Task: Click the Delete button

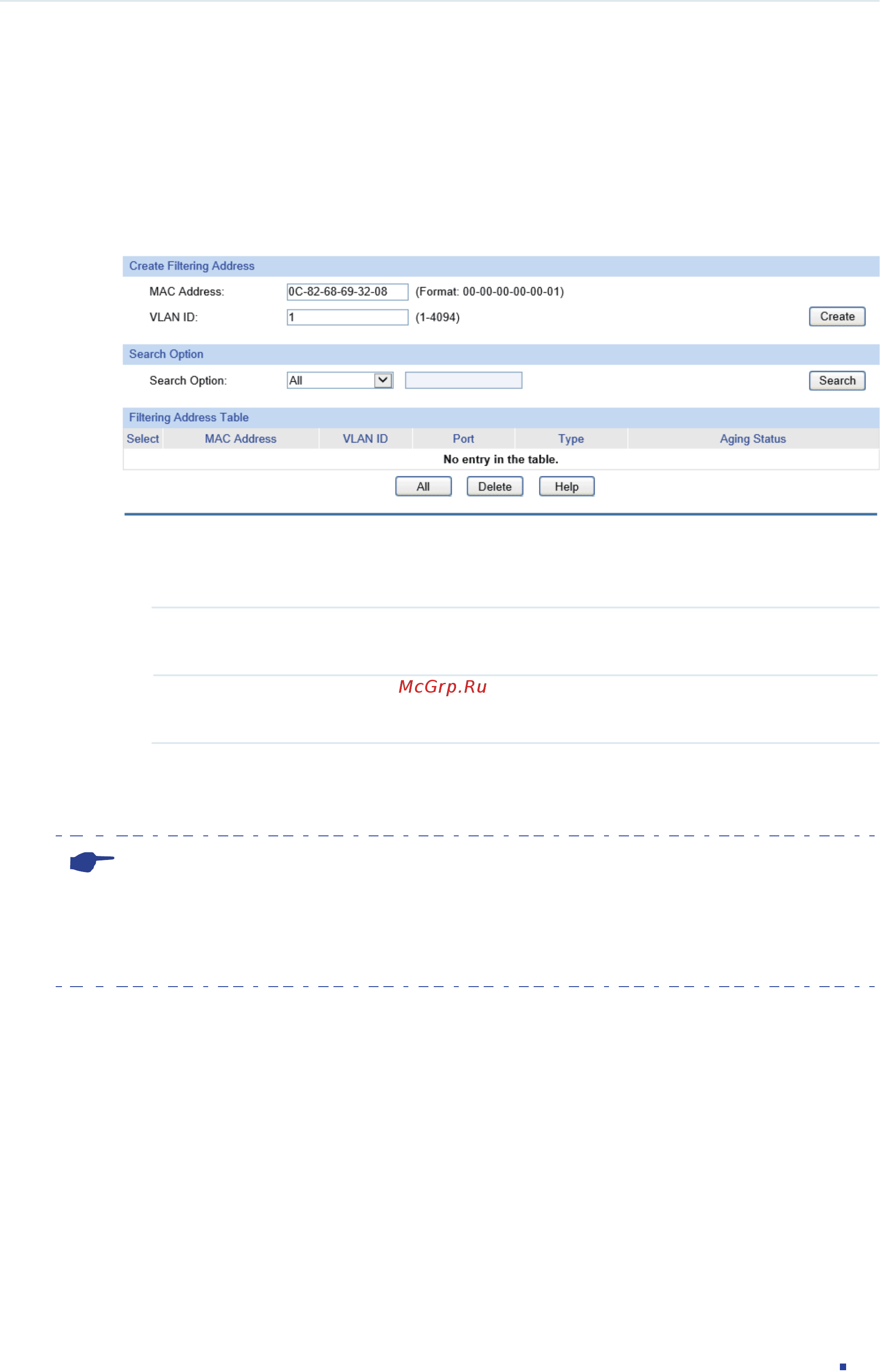Action: tap(495, 487)
